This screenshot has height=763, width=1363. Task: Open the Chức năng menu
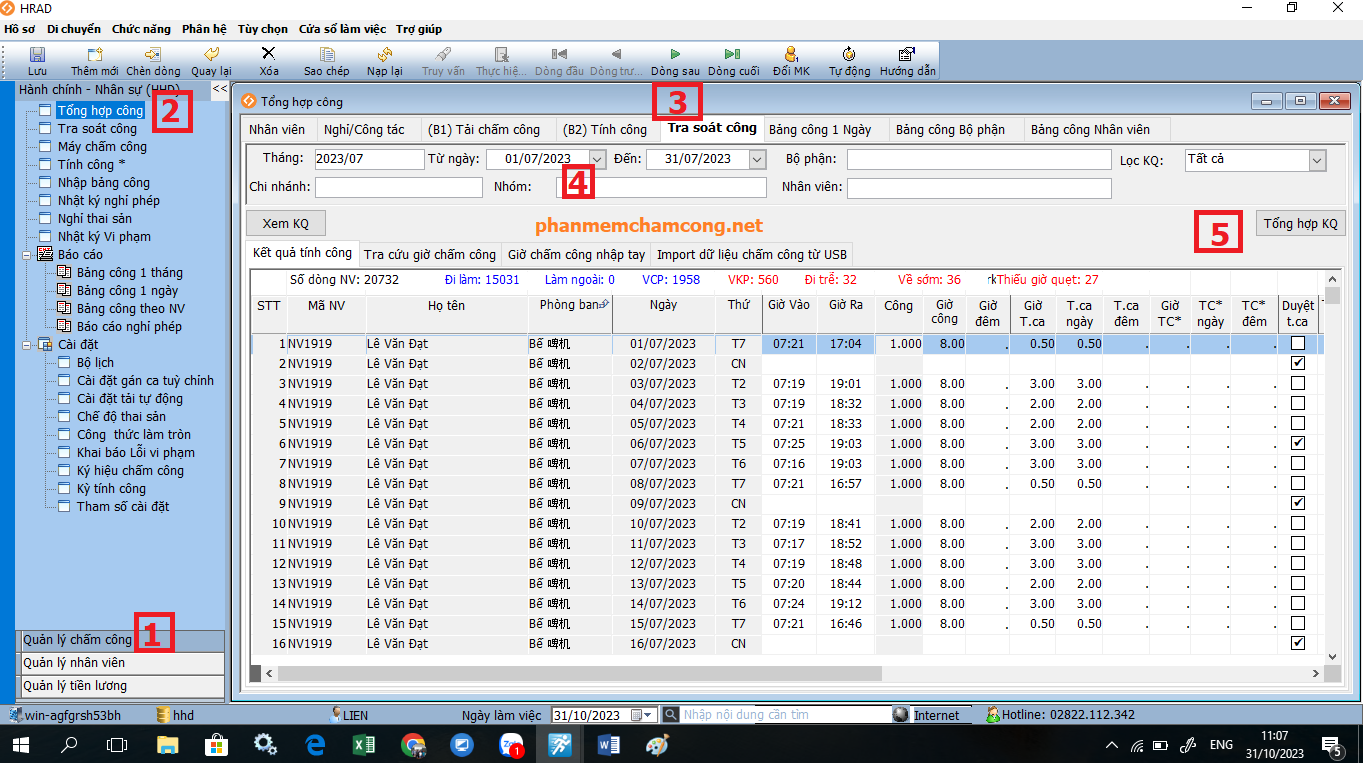coord(141,29)
